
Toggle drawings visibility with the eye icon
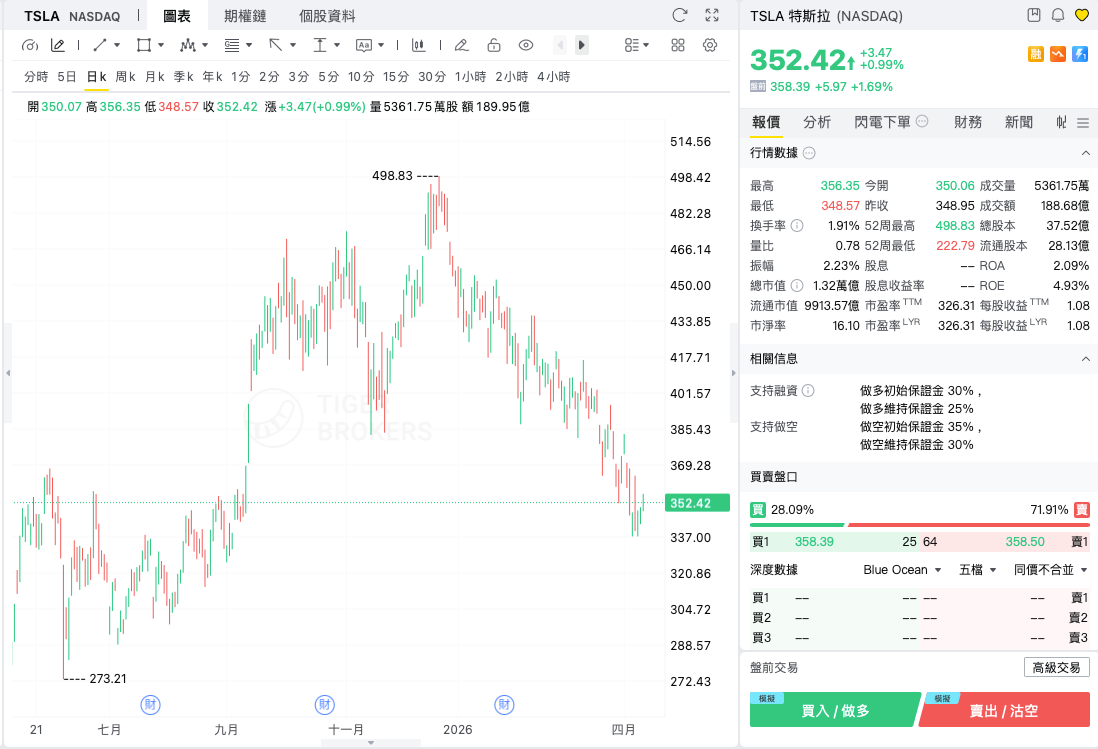point(526,46)
